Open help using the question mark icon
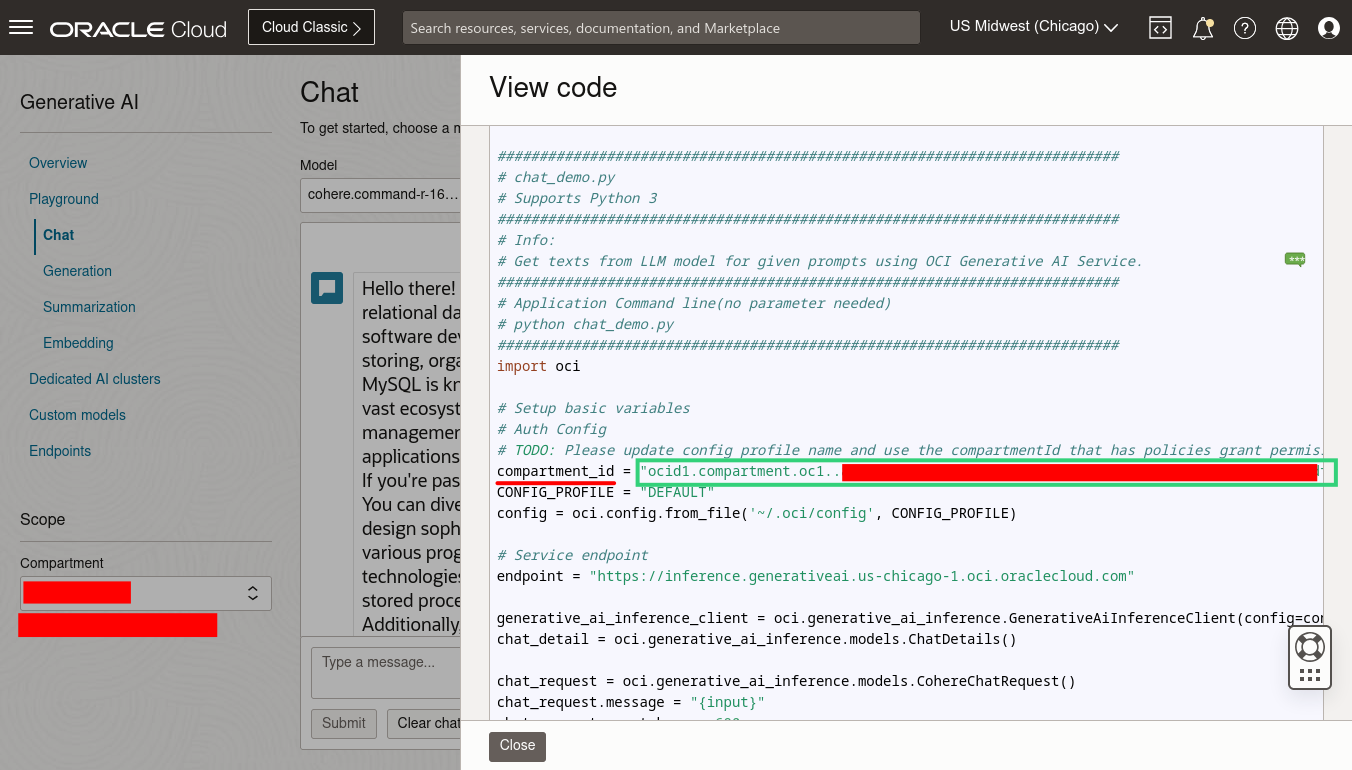 click(1244, 27)
